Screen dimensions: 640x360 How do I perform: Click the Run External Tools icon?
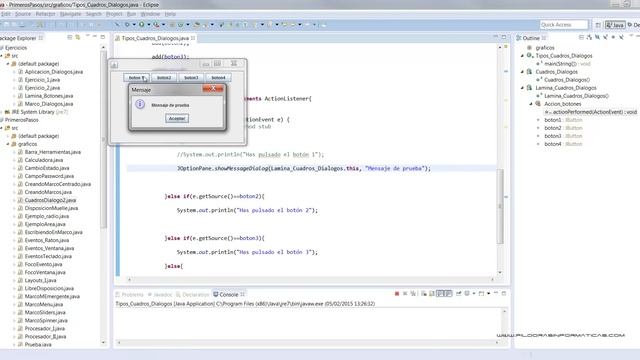click(156, 24)
